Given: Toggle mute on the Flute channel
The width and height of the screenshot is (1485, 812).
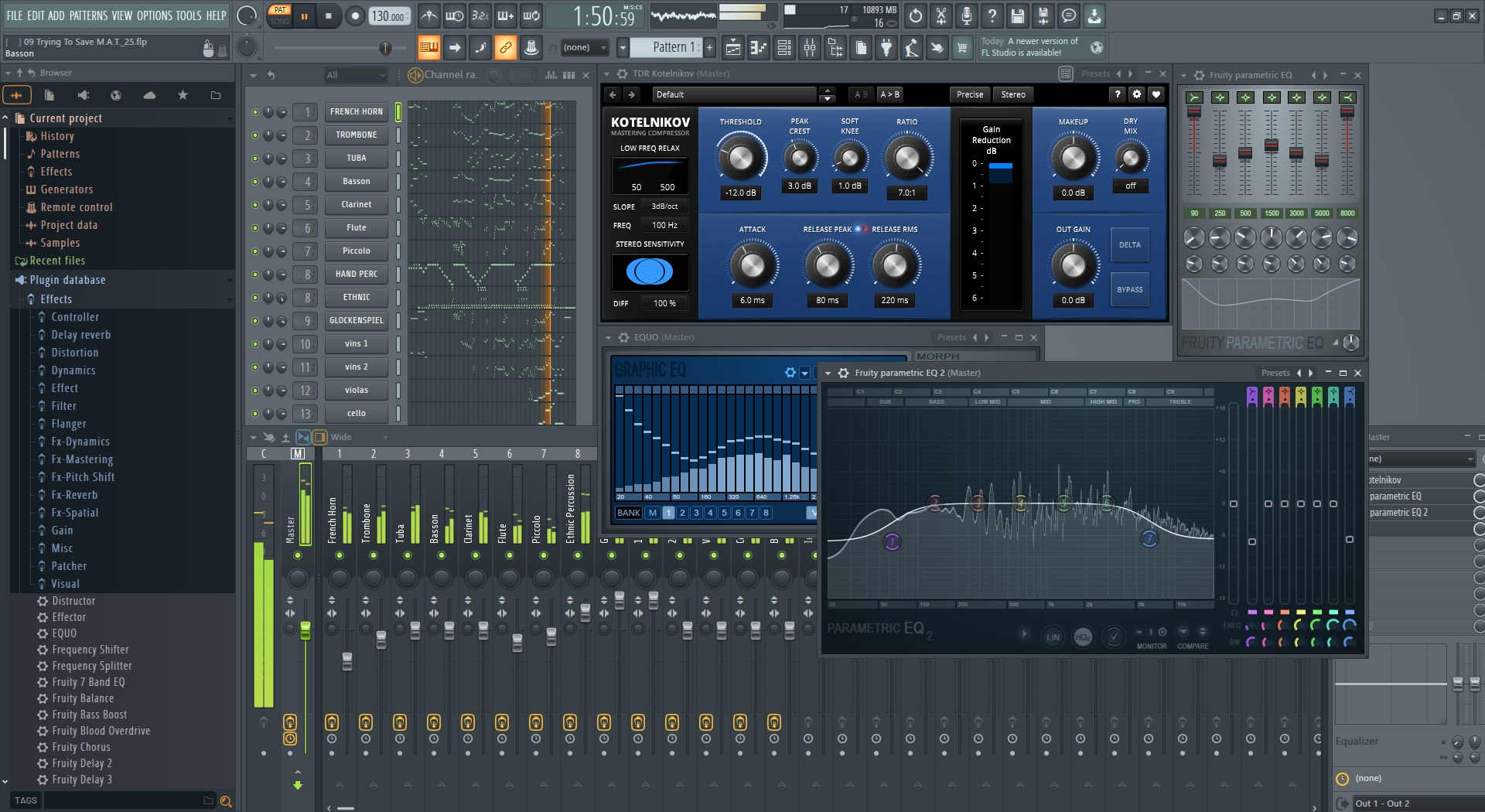Looking at the screenshot, I should (255, 228).
